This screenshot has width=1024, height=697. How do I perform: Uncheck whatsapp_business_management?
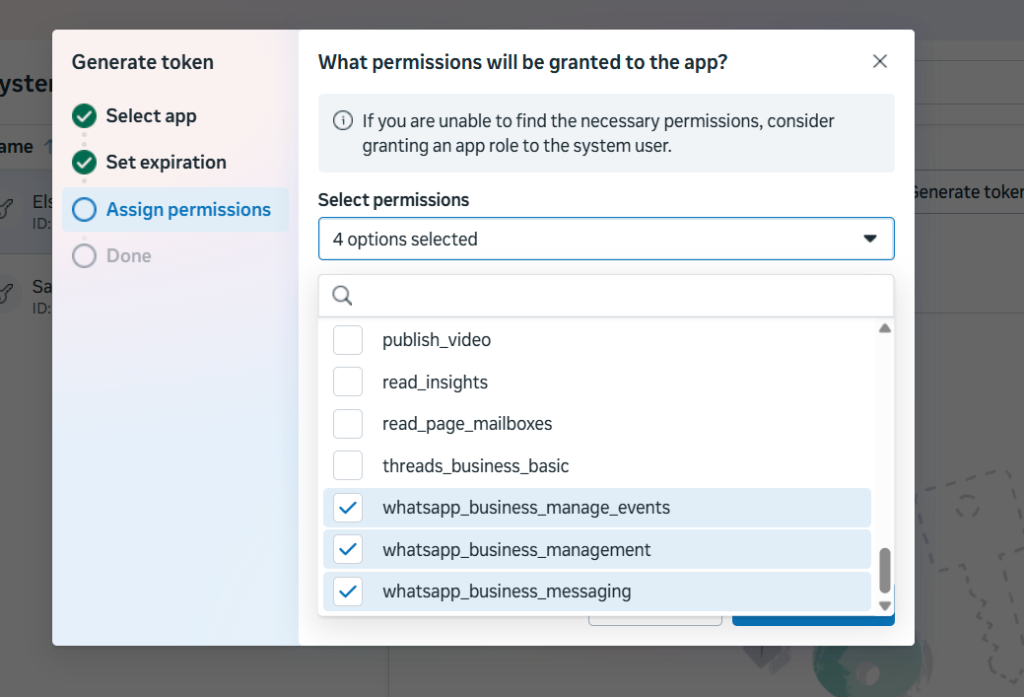click(x=347, y=549)
